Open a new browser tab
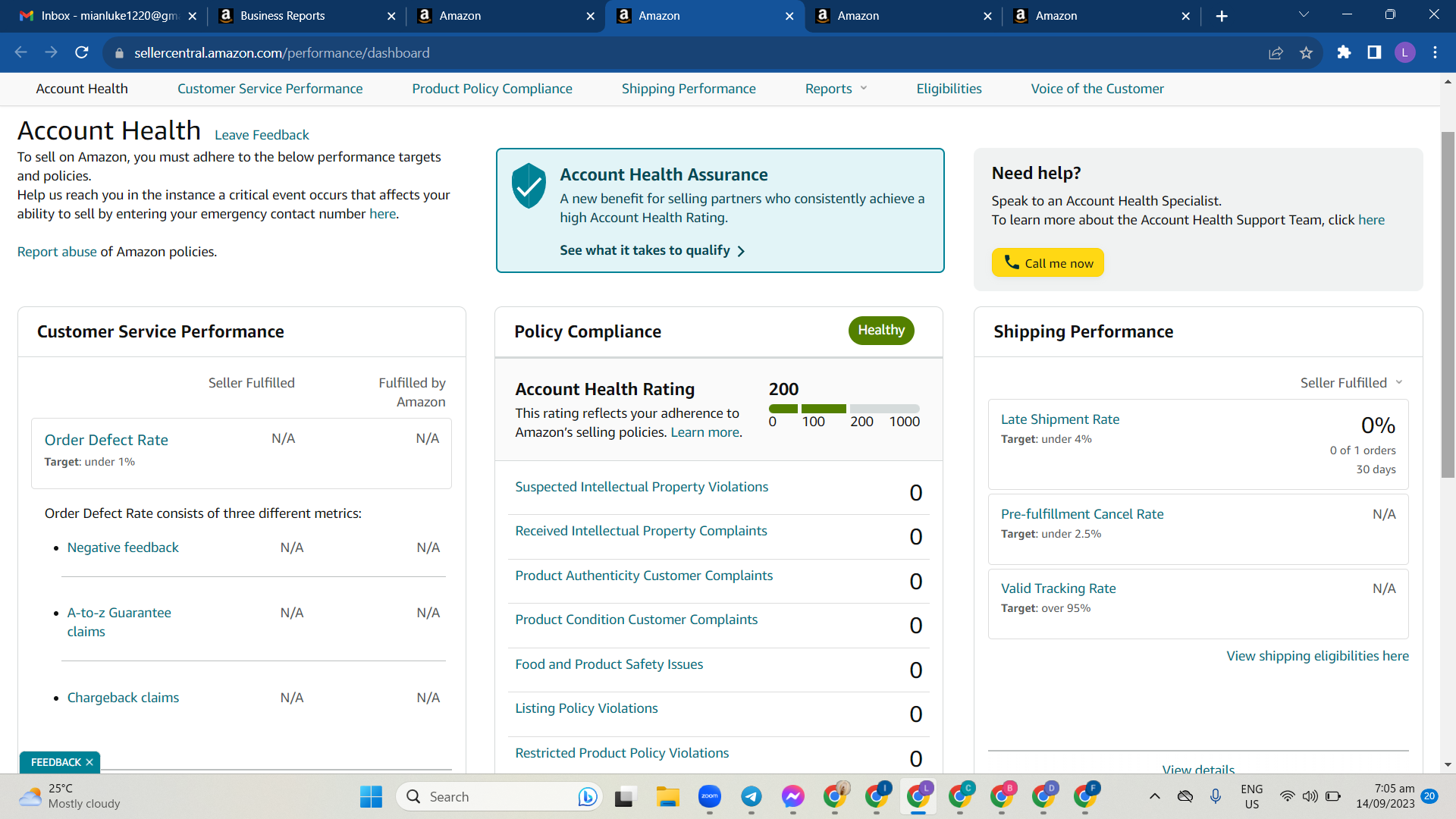This screenshot has height=819, width=1456. point(1221,16)
